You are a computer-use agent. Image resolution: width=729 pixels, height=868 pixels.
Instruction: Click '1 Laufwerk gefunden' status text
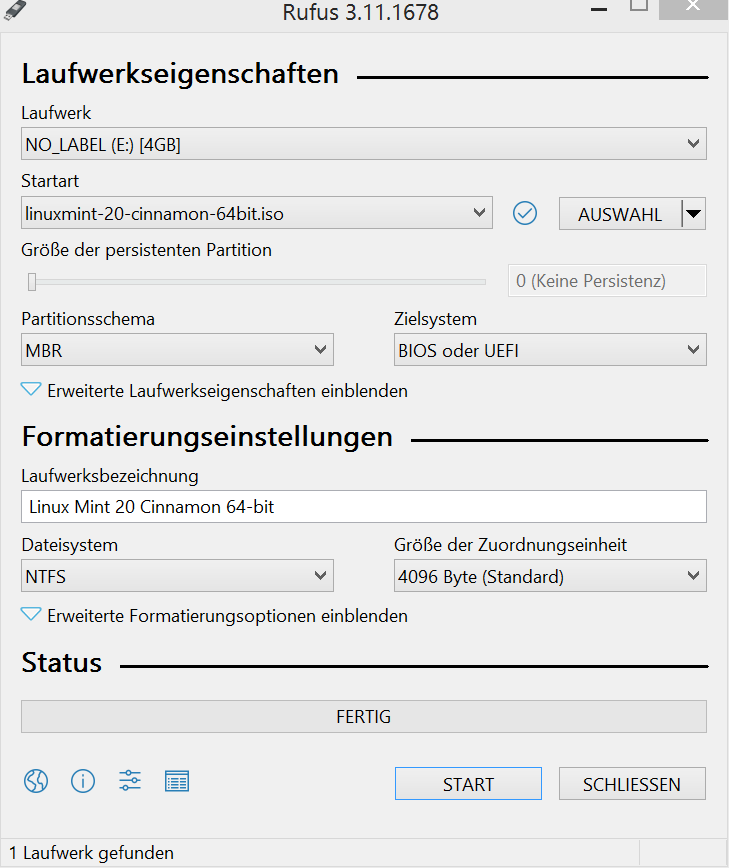(x=91, y=853)
